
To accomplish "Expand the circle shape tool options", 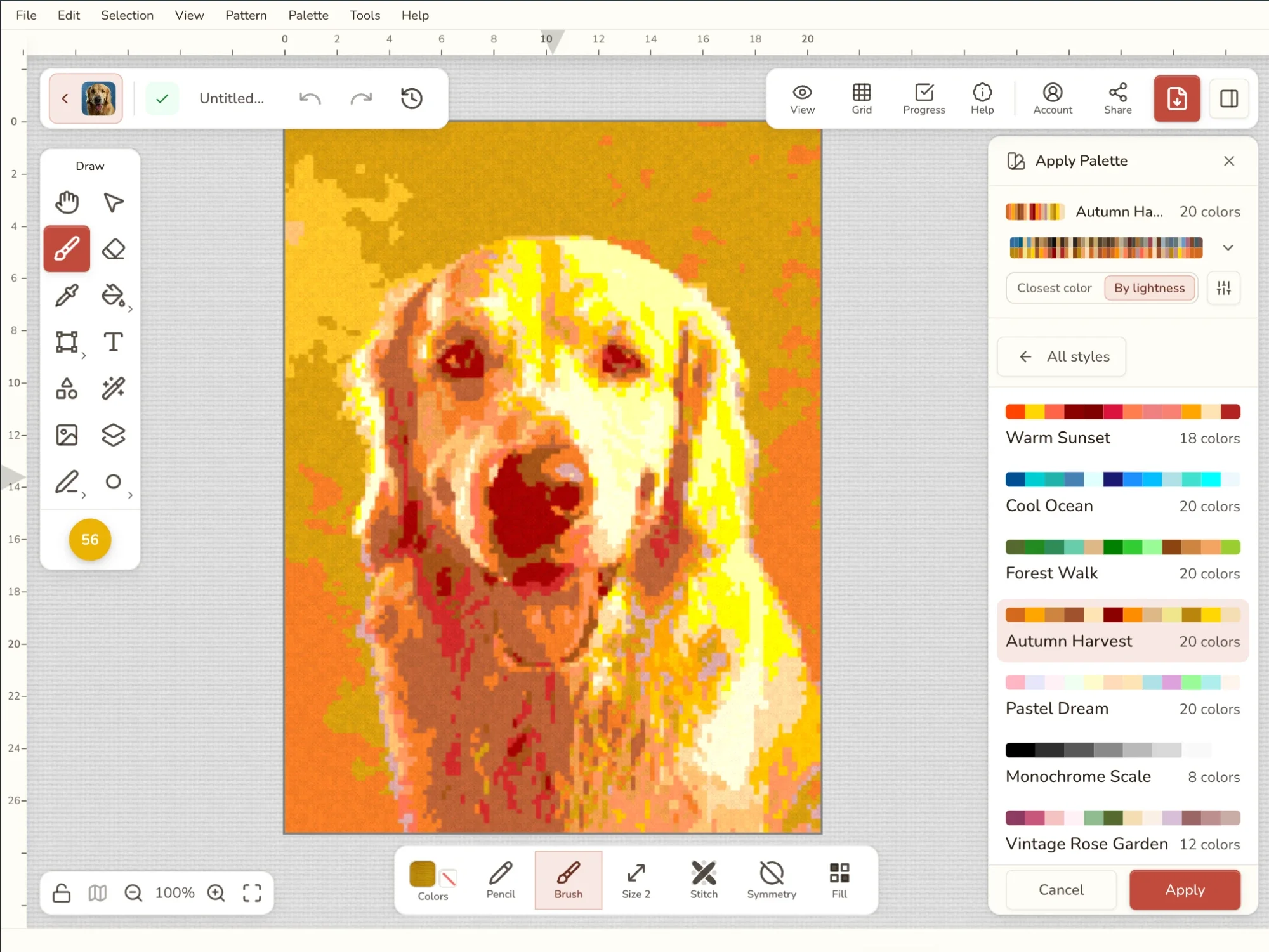I will (130, 495).
